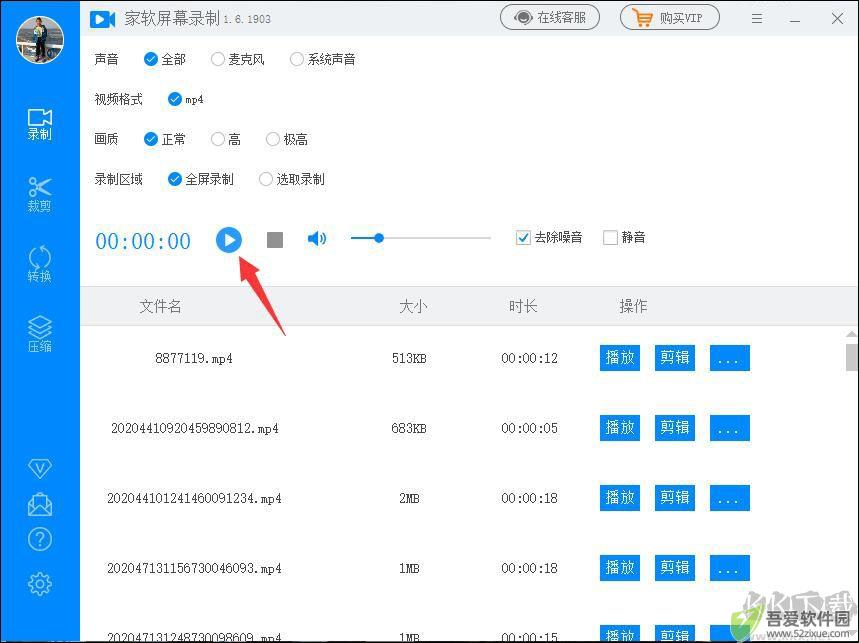Open the hamburger menu in title bar
Image resolution: width=859 pixels, height=643 pixels.
tap(757, 19)
